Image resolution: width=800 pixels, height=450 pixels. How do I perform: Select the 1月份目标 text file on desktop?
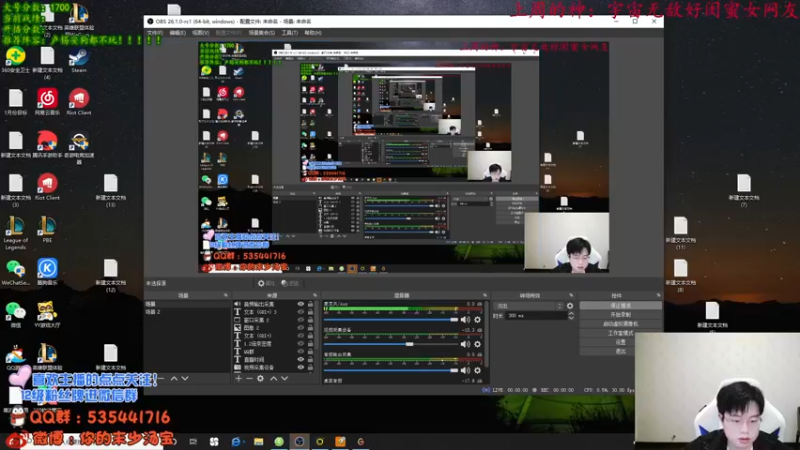point(15,102)
